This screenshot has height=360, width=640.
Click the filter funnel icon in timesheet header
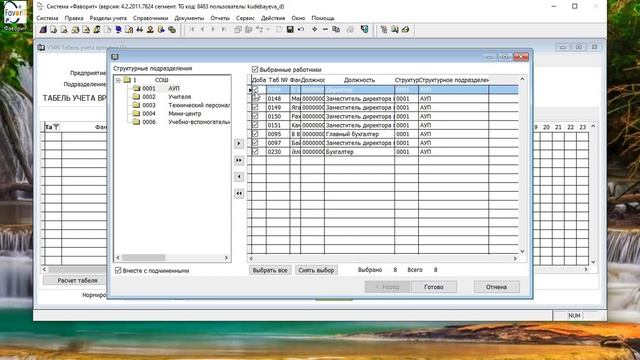point(56,127)
